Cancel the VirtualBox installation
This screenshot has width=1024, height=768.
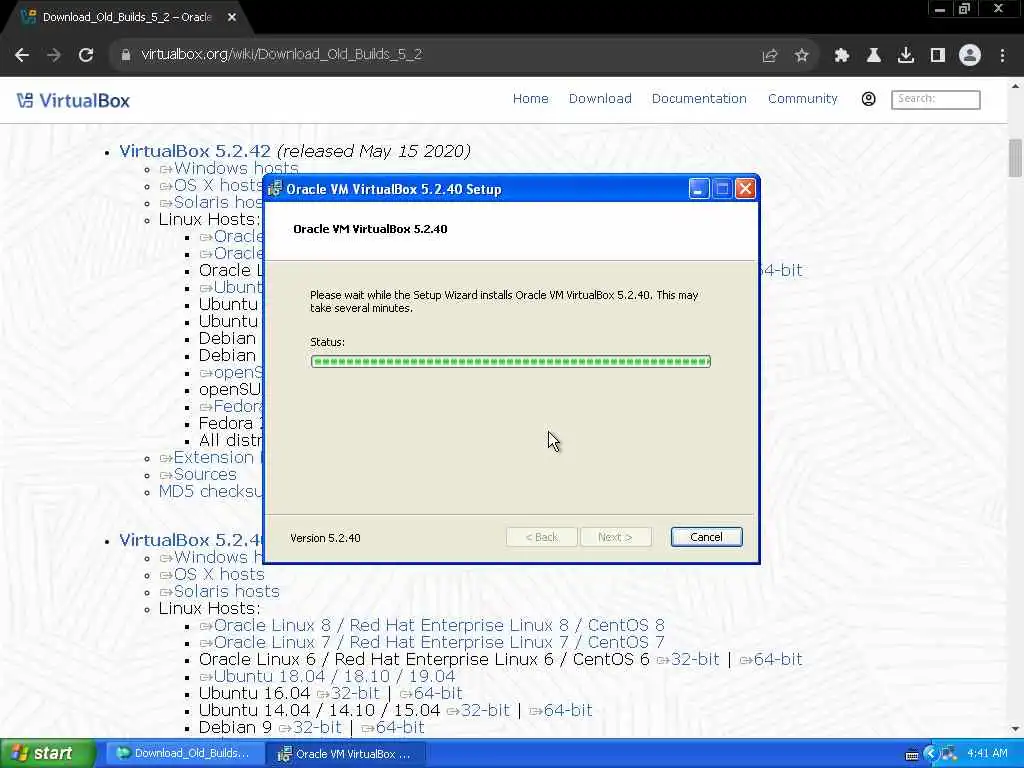point(706,537)
